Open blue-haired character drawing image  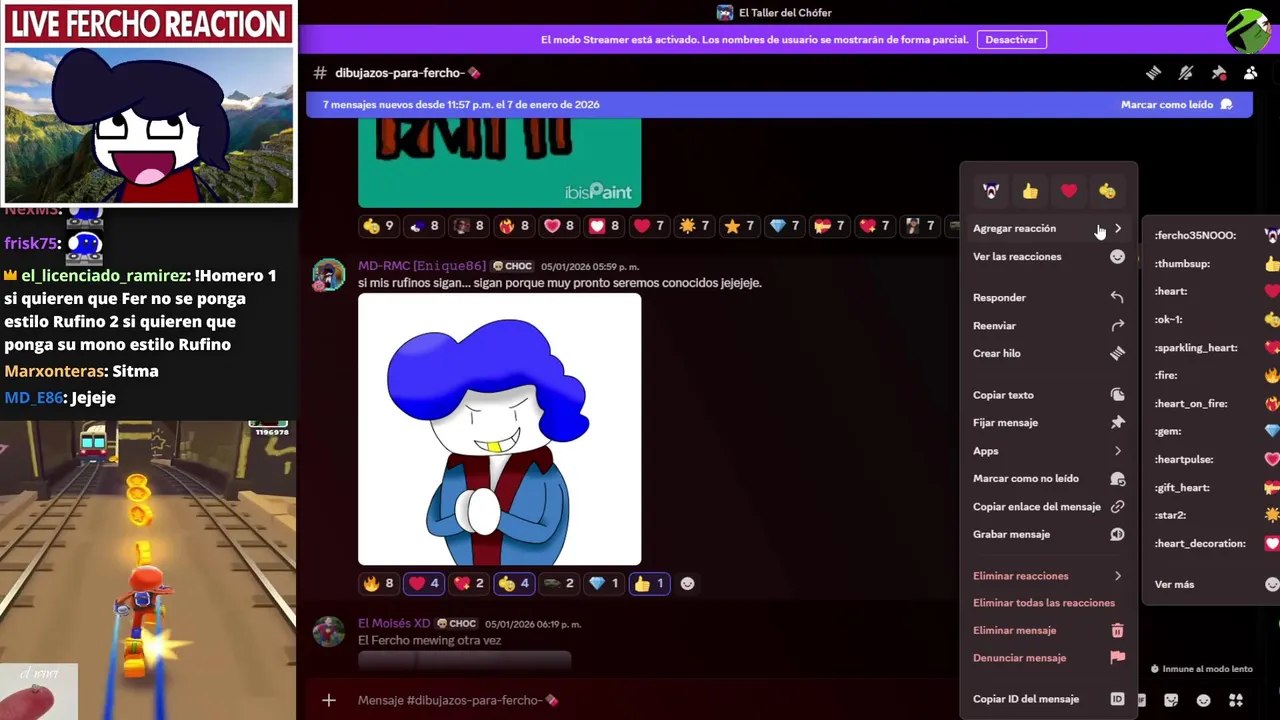point(500,429)
